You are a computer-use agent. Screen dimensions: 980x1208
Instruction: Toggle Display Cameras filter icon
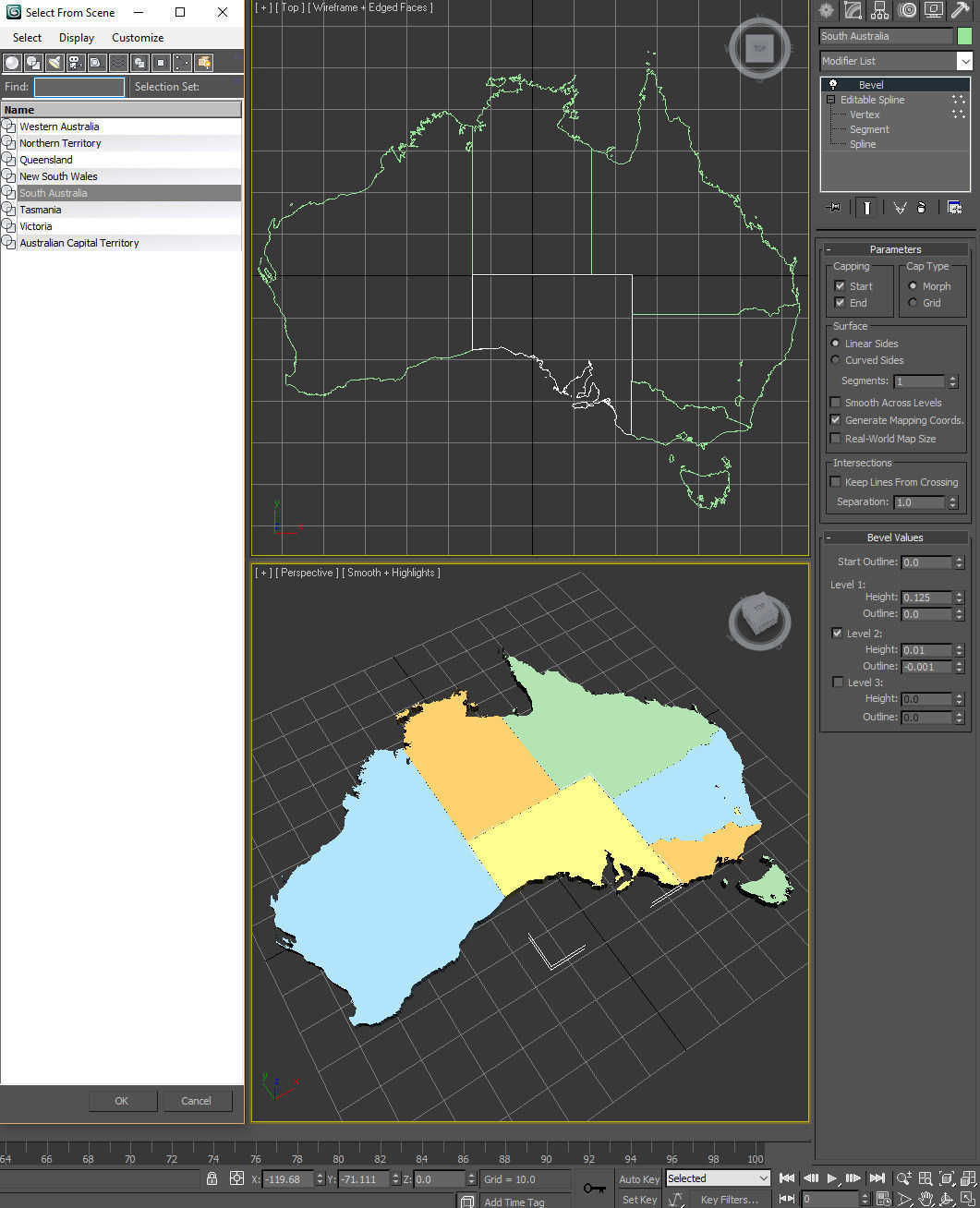pos(76,63)
